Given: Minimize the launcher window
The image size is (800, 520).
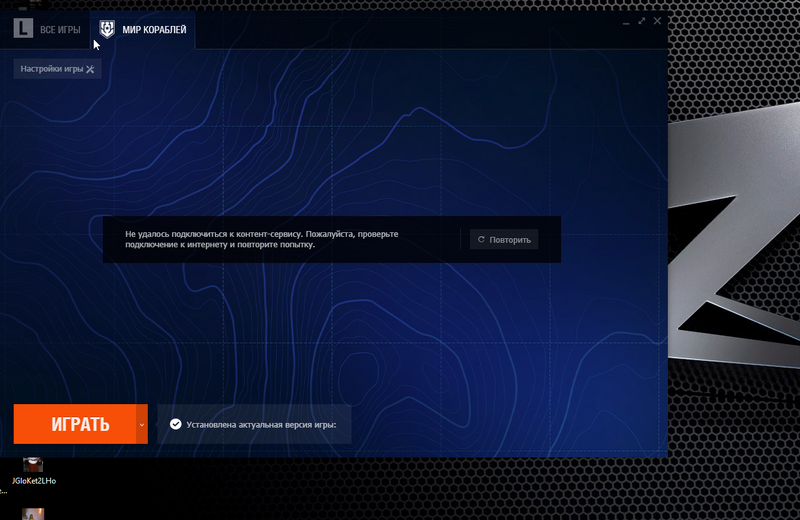Looking at the screenshot, I should (626, 21).
